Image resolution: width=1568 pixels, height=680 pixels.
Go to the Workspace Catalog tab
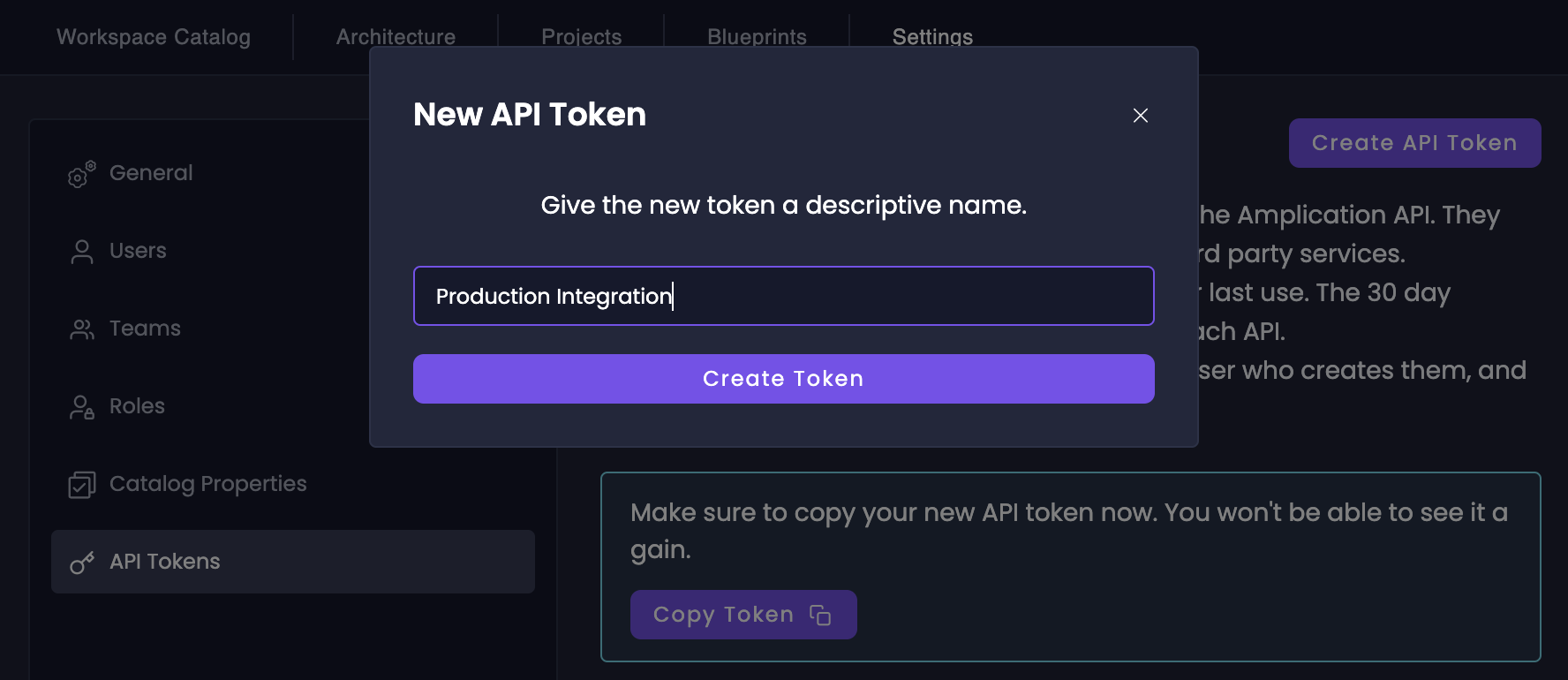coord(153,37)
